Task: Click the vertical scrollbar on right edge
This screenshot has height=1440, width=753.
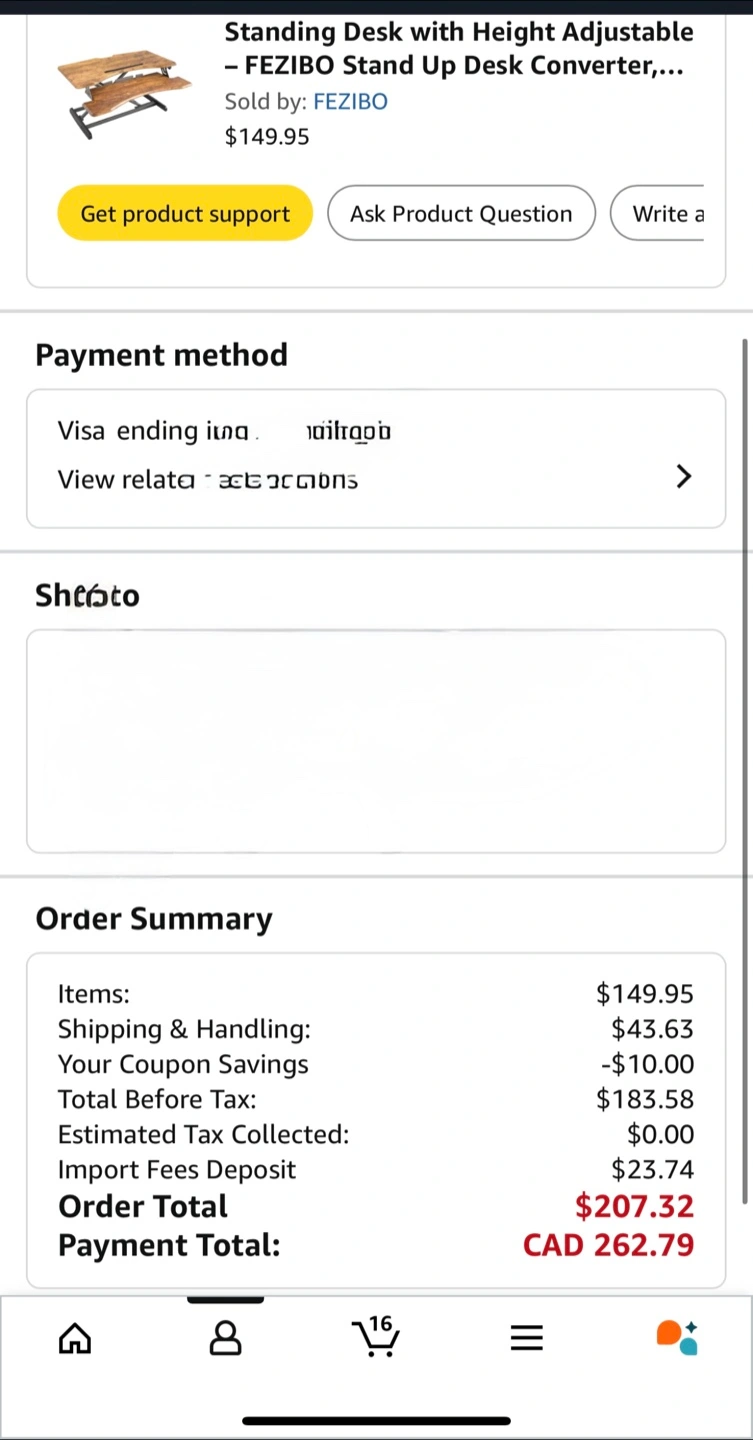Action: pyautogui.click(x=745, y=770)
